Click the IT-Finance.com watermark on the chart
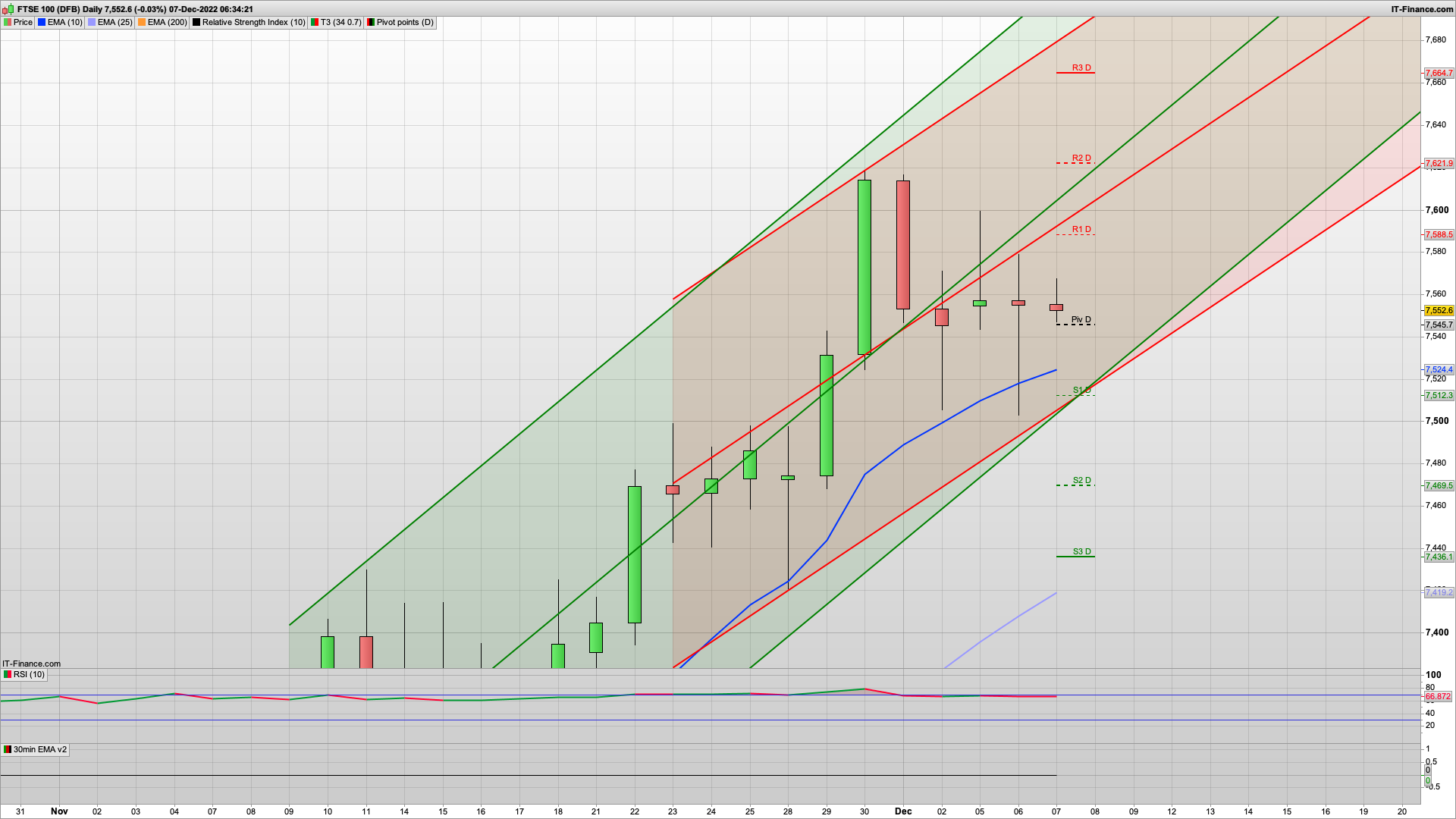The width and height of the screenshot is (1456, 819). (32, 664)
